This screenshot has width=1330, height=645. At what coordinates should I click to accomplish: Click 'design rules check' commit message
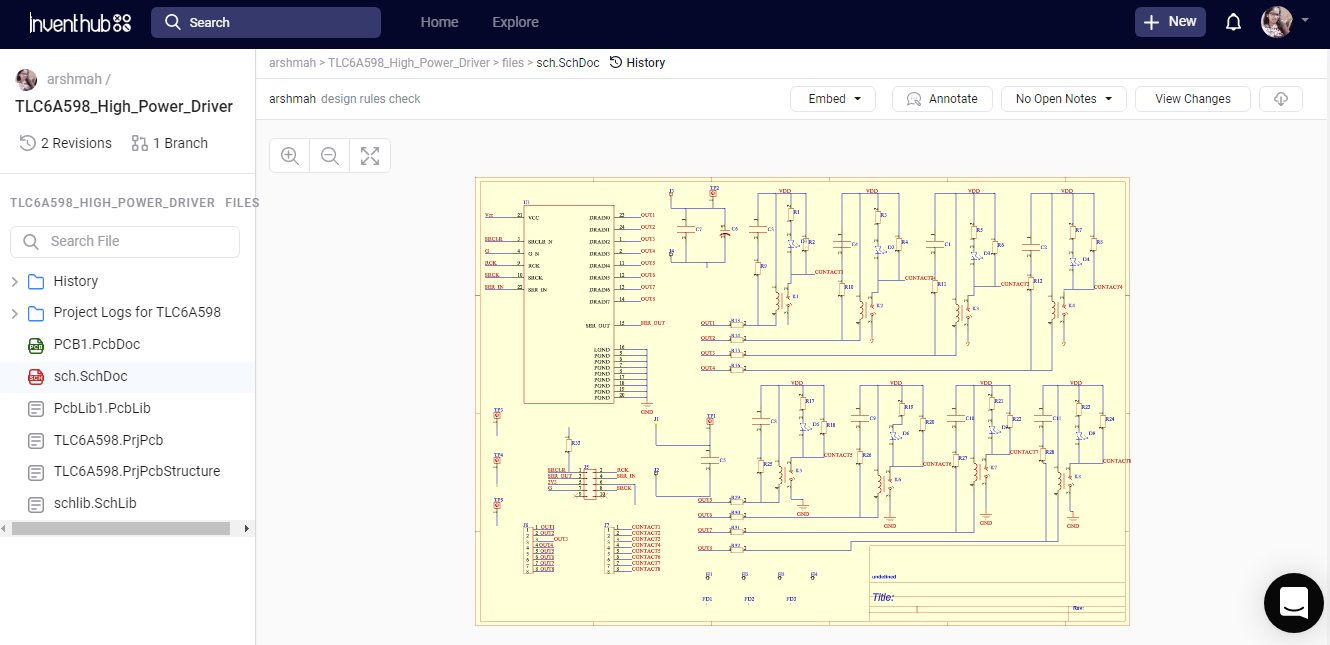pyautogui.click(x=371, y=99)
